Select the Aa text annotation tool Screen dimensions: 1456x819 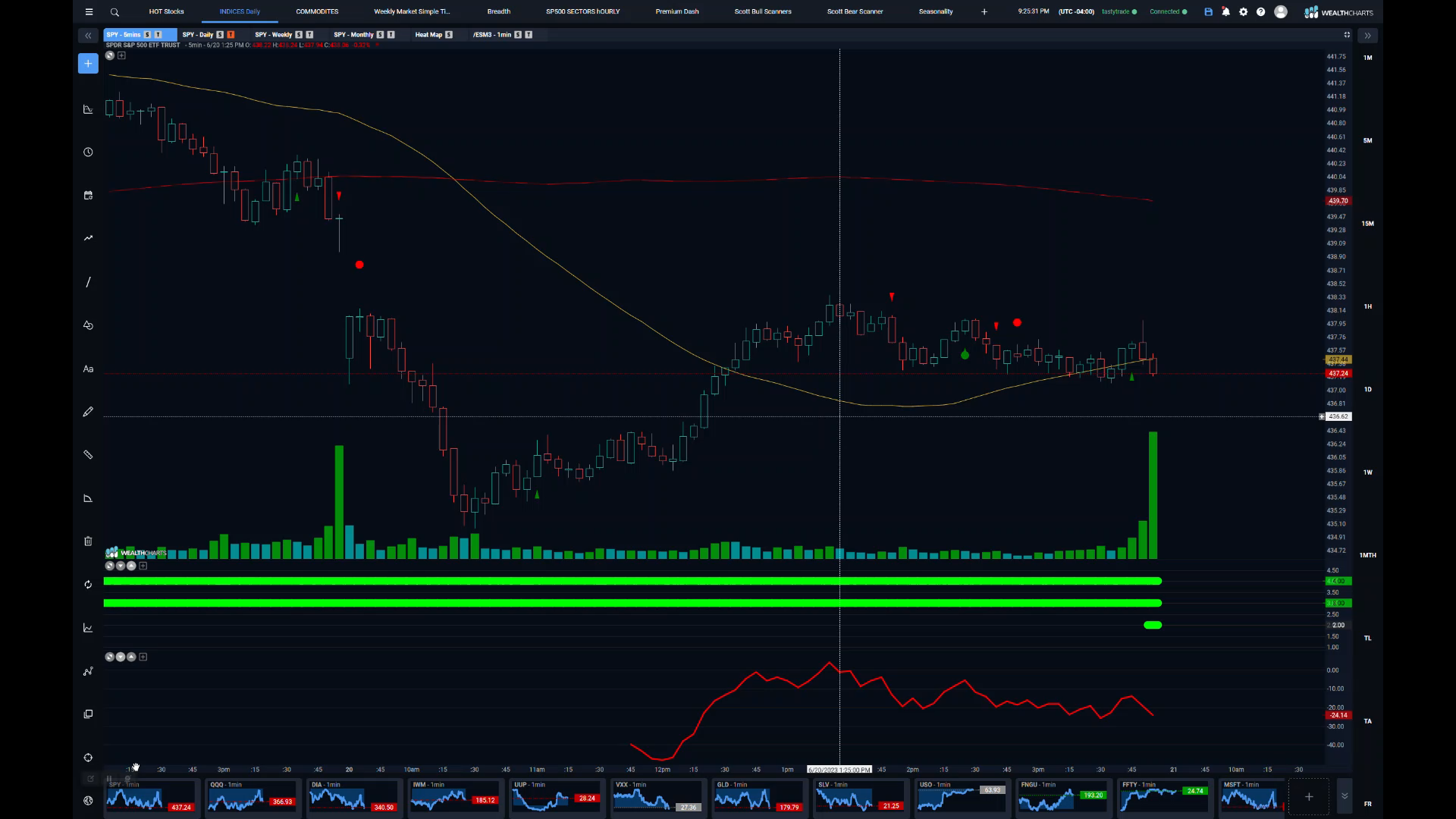click(88, 369)
